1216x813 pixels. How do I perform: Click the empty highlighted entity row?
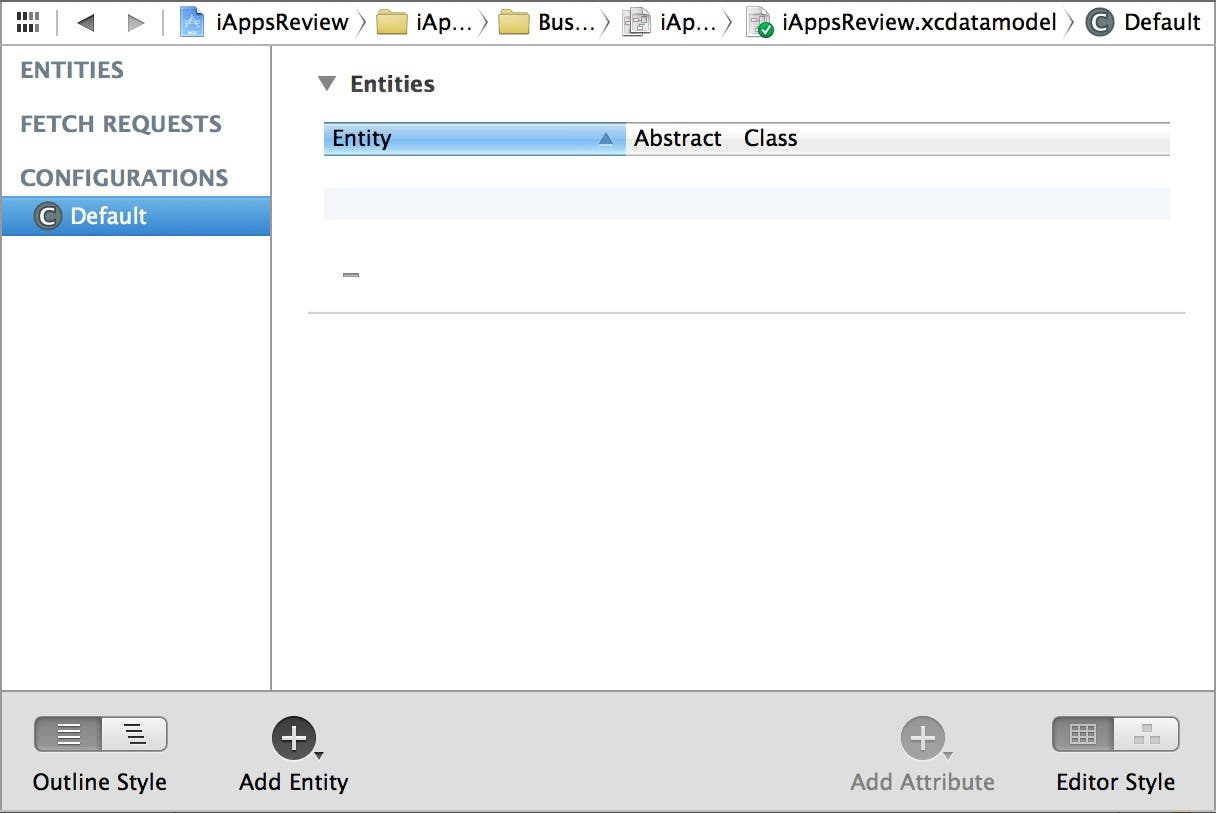746,204
